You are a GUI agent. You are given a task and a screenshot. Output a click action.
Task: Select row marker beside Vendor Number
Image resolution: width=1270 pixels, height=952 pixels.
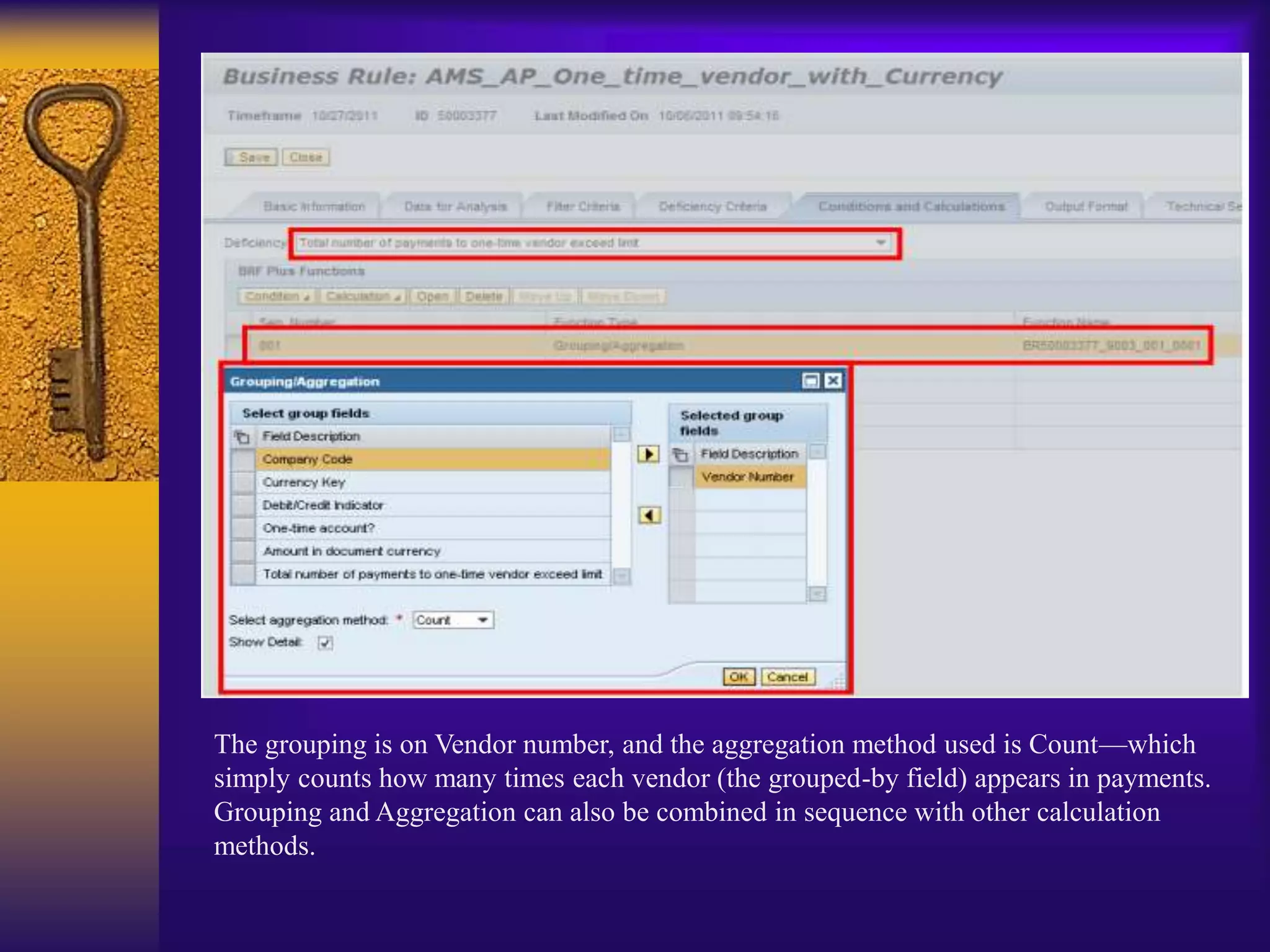click(682, 477)
